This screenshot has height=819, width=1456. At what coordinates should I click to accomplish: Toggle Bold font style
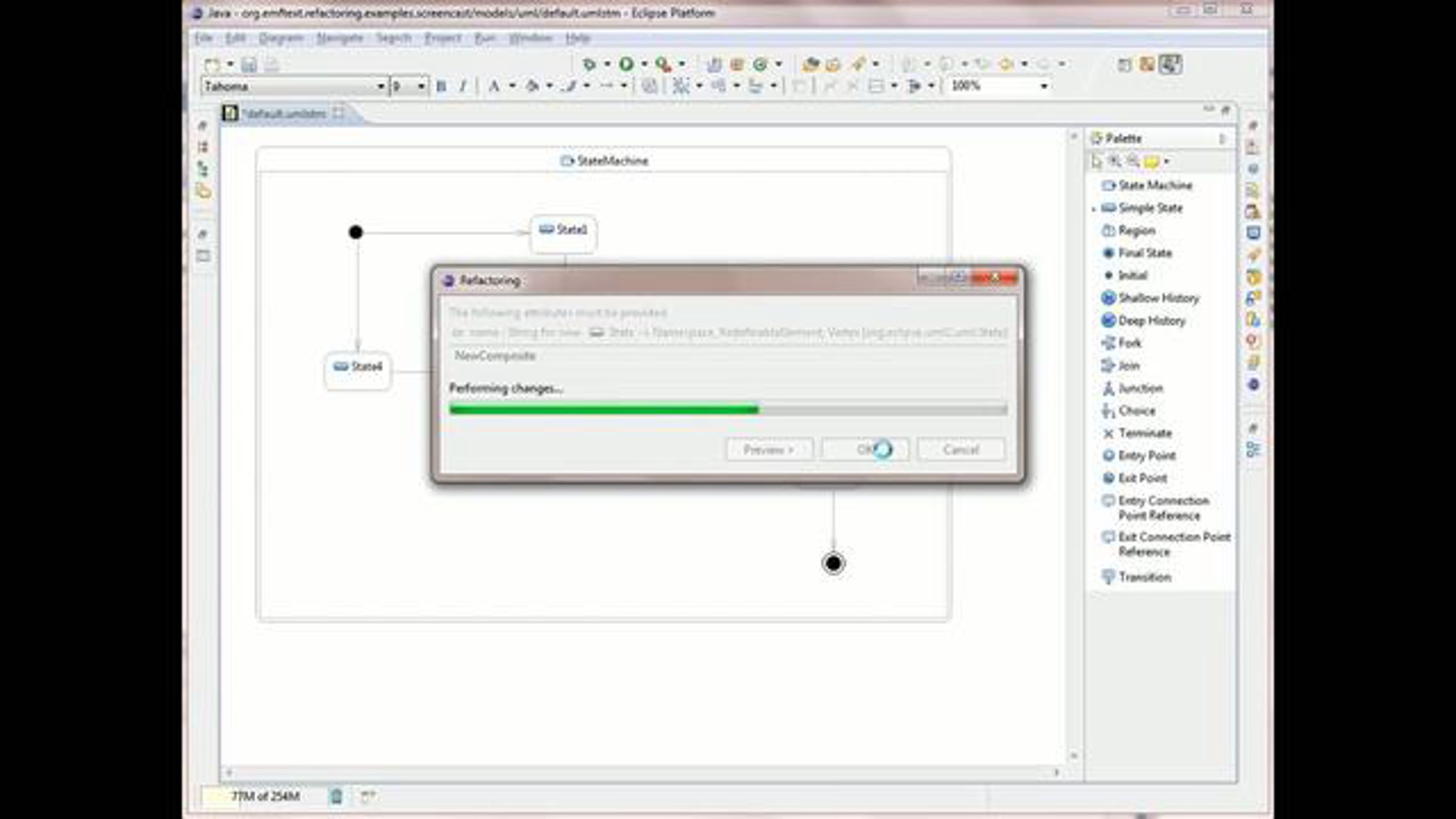coord(441,87)
